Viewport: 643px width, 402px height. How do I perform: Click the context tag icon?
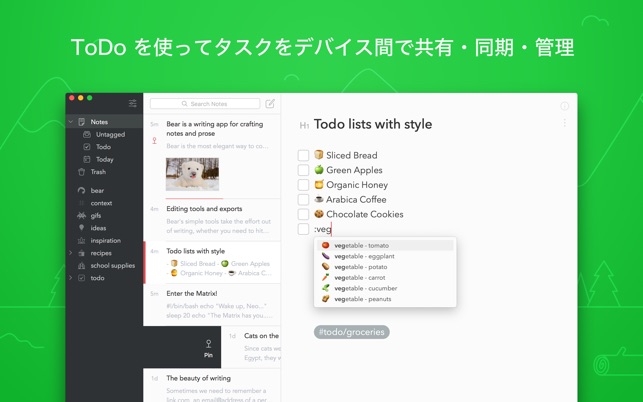[82, 203]
